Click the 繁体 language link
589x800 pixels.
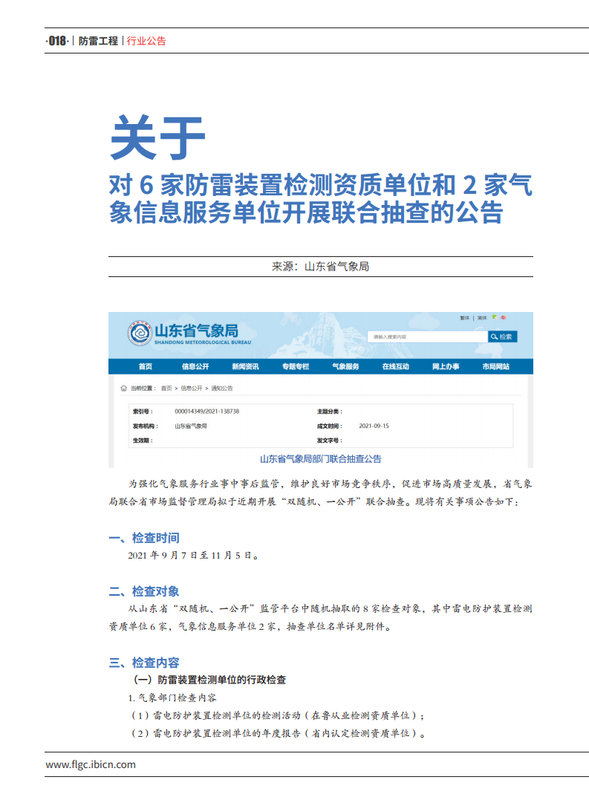[464, 318]
